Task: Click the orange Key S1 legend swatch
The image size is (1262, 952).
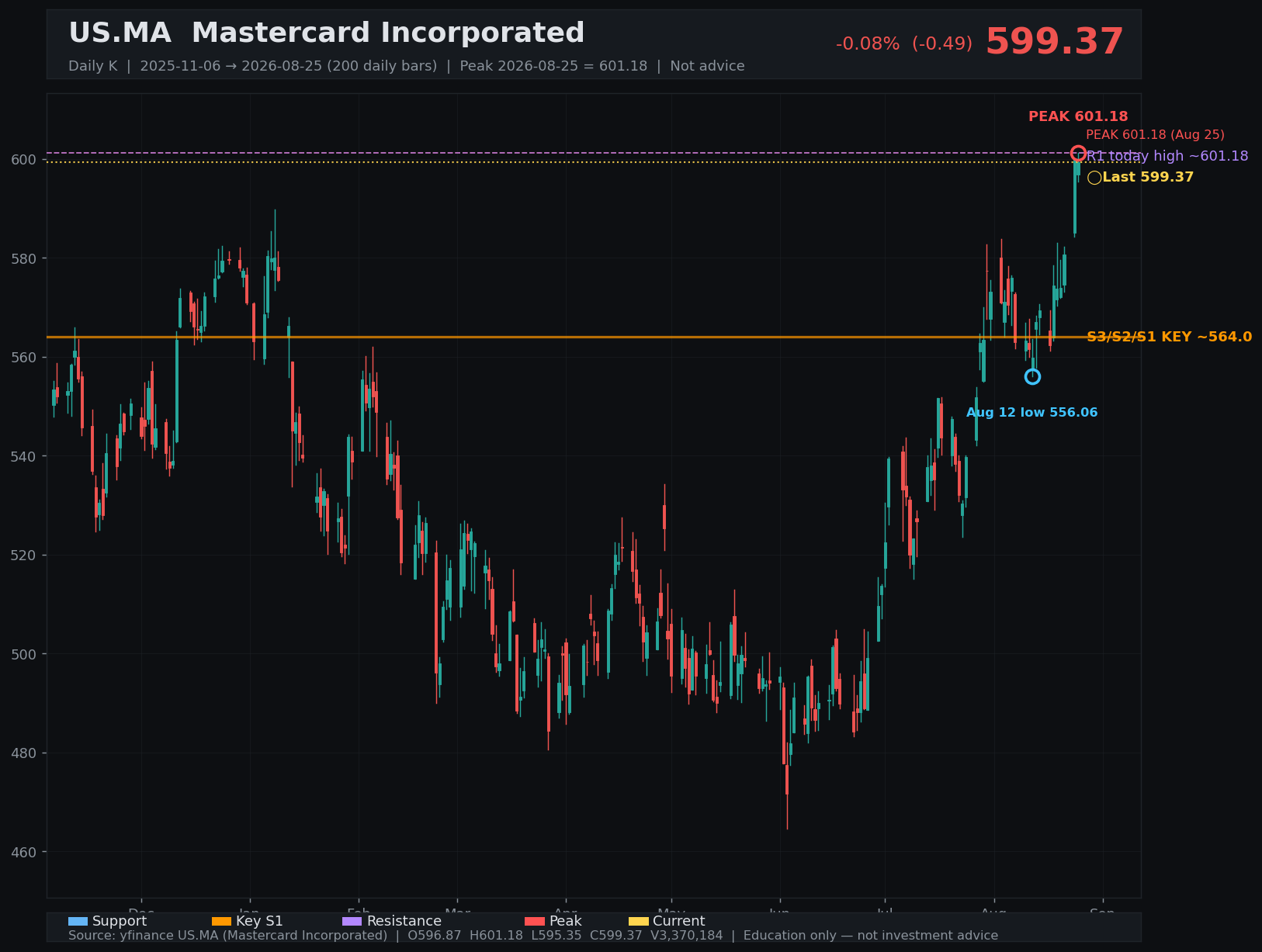Action: click(221, 921)
